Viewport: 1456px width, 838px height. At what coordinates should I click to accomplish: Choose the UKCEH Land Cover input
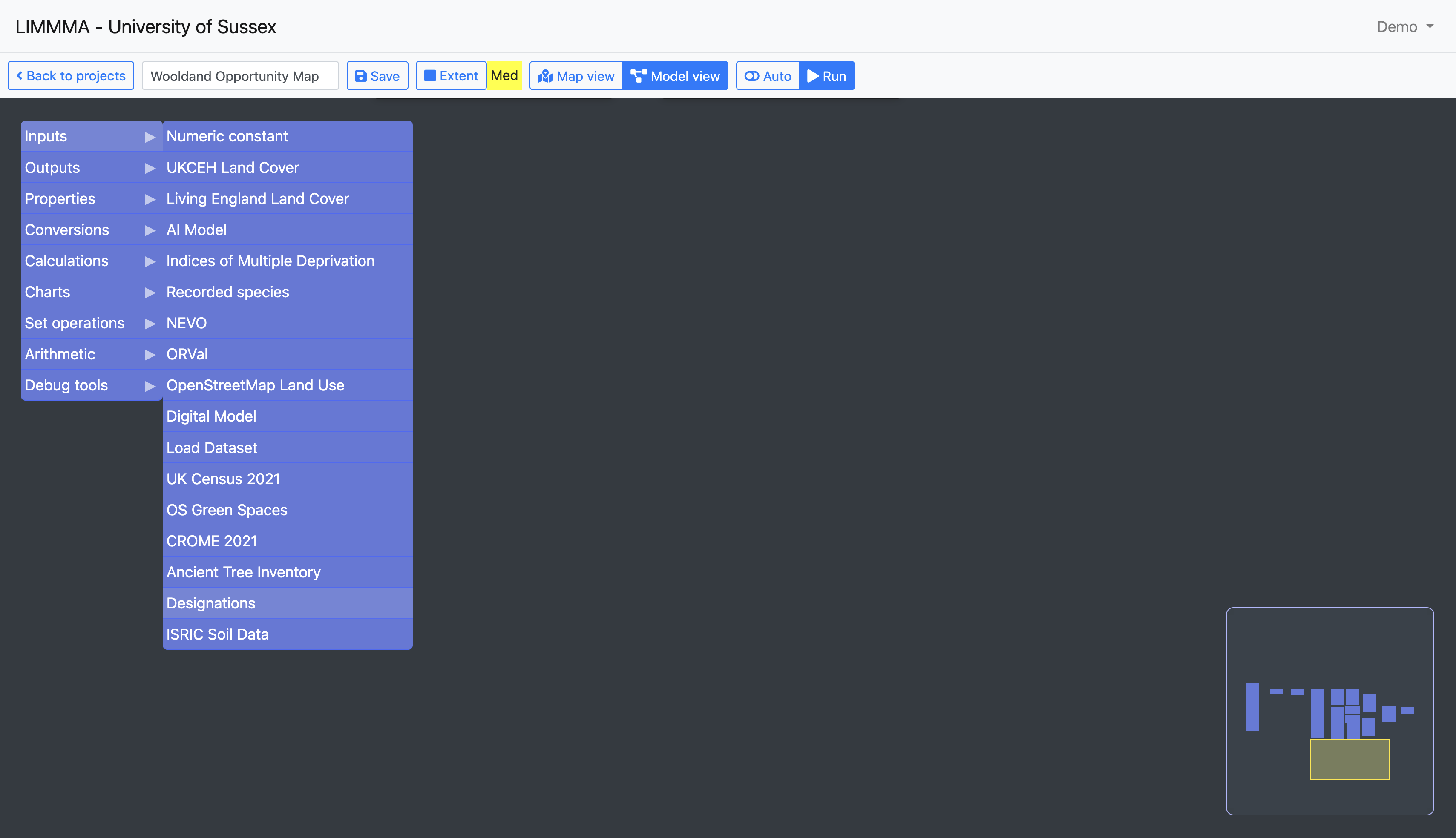[x=233, y=167]
